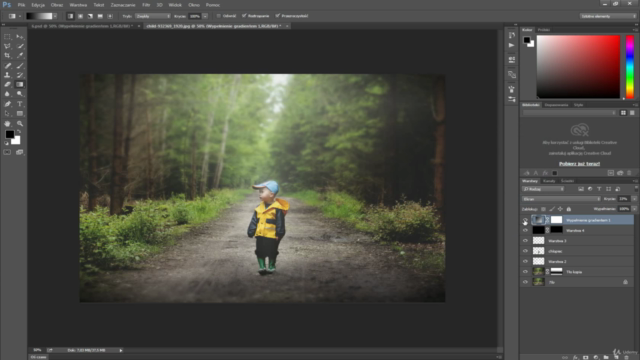The width and height of the screenshot is (640, 360).
Task: Select the Clone Stamp tool
Action: pos(7,75)
